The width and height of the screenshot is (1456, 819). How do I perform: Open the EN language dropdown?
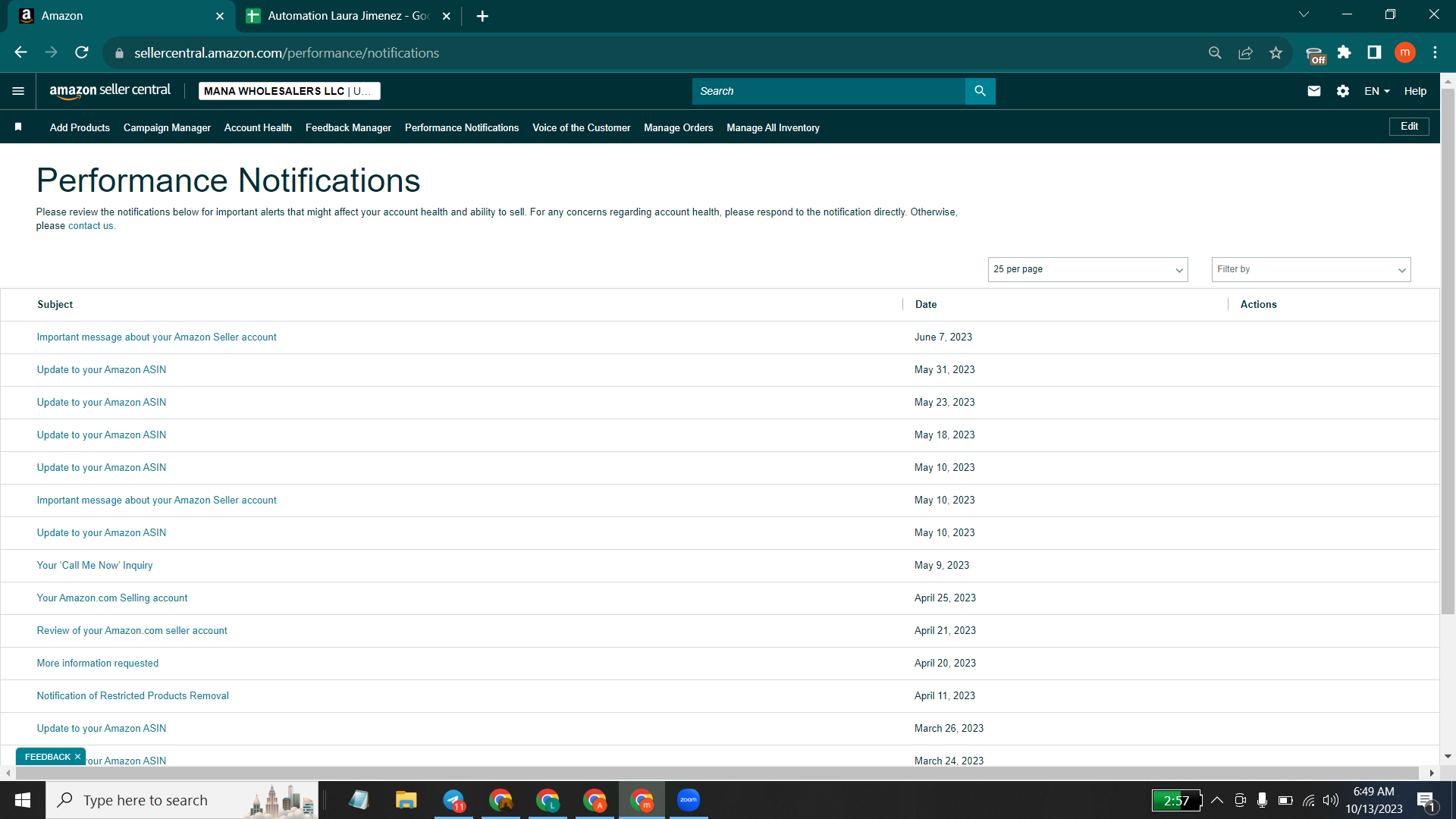(1377, 91)
